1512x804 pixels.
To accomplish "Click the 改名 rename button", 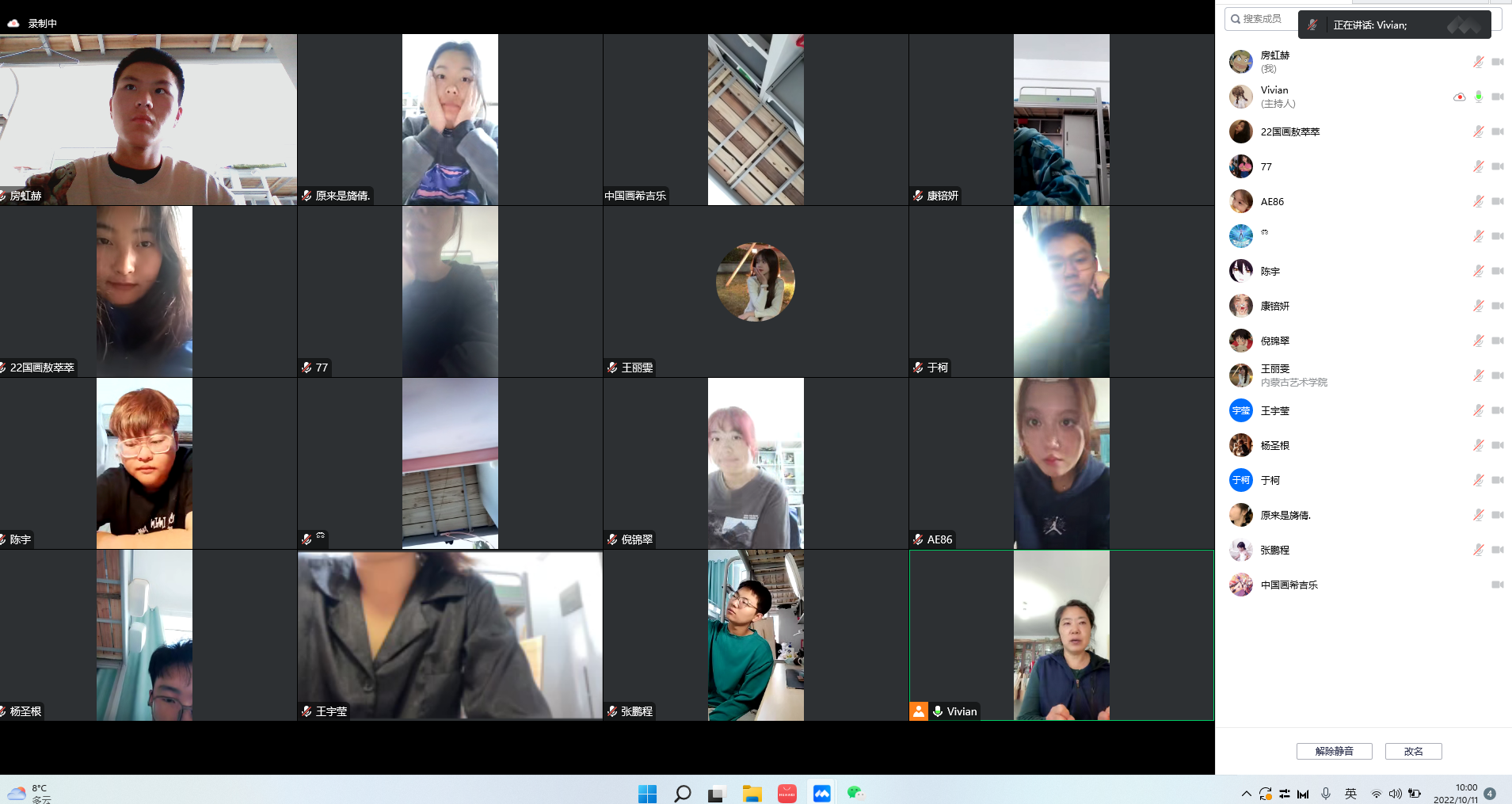I will tap(1413, 751).
